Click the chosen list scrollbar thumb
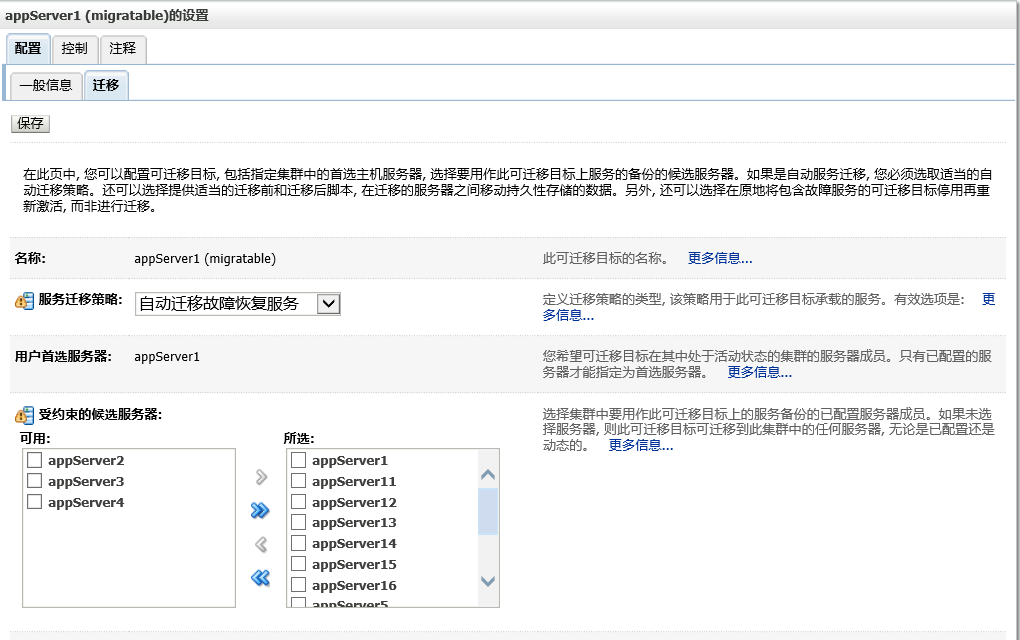The image size is (1020, 640). (488, 512)
